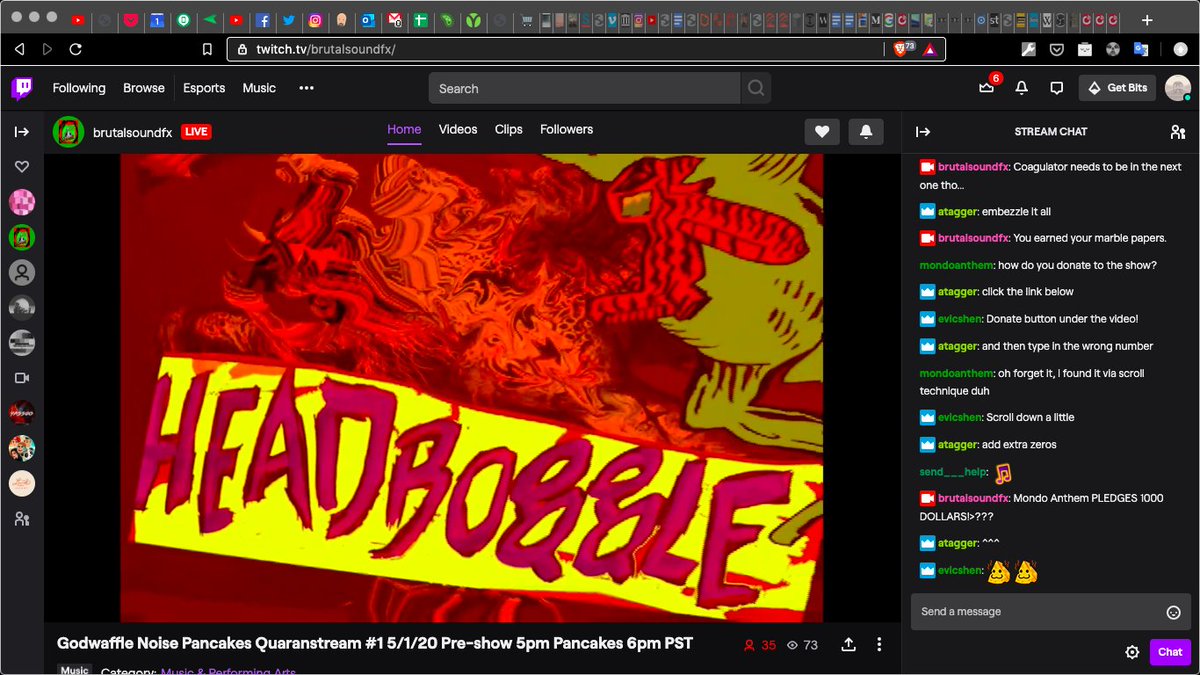Open chat settings gear icon
The image size is (1200, 675).
pyautogui.click(x=1132, y=652)
